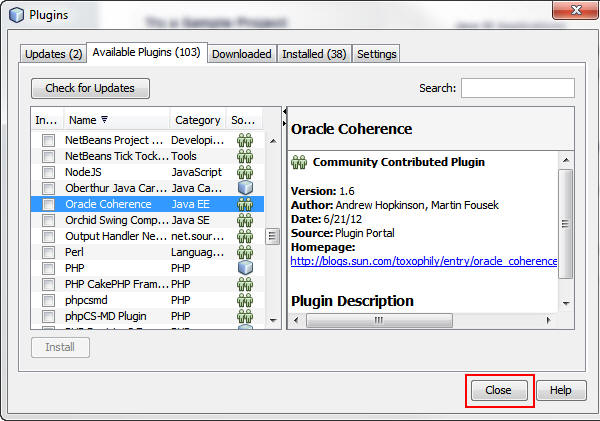Viewport: 600px width, 421px height.
Task: Click the community icon in Oracle Coherence row
Action: 245,204
